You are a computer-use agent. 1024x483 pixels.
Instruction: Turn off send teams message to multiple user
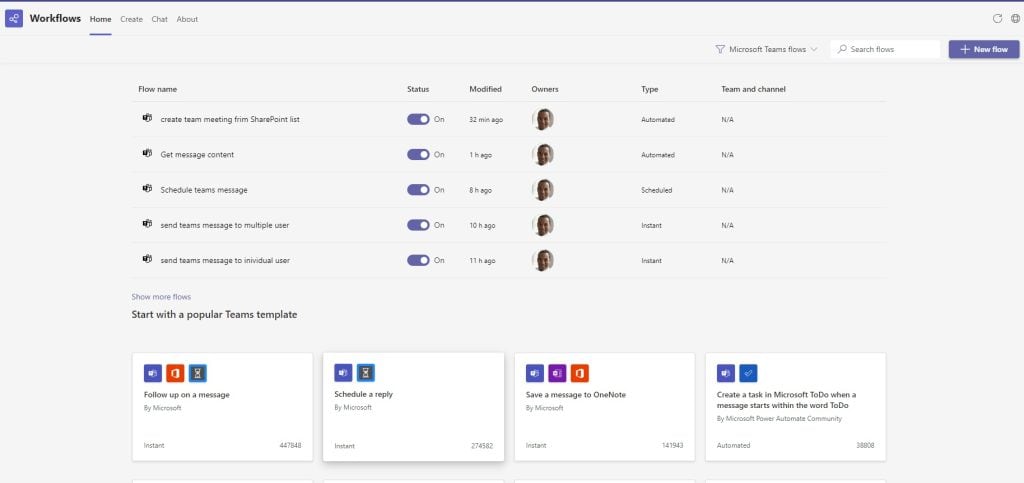[419, 225]
